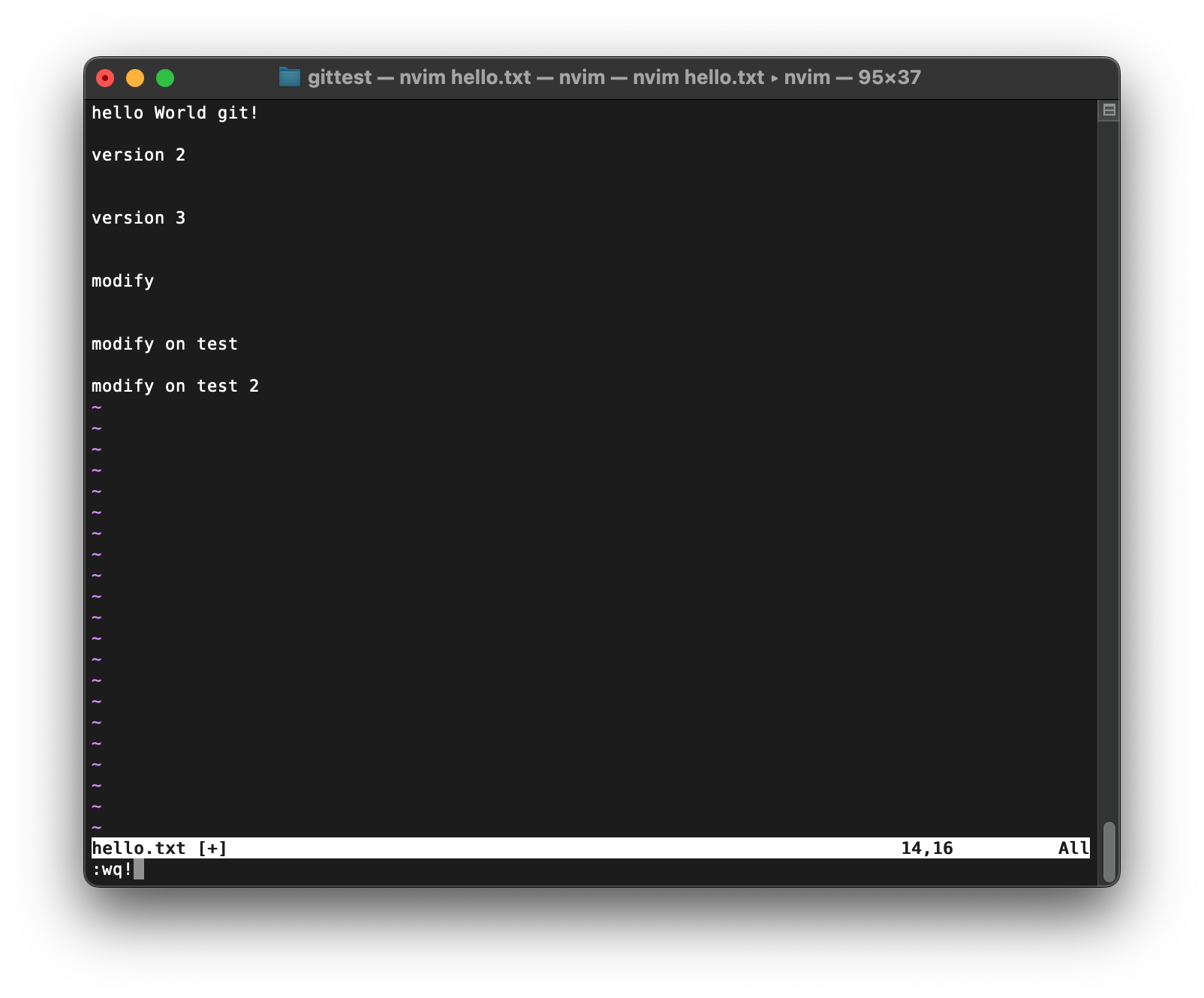The image size is (1204, 998).
Task: Click the 'All' indicator in status line
Action: 1073,848
